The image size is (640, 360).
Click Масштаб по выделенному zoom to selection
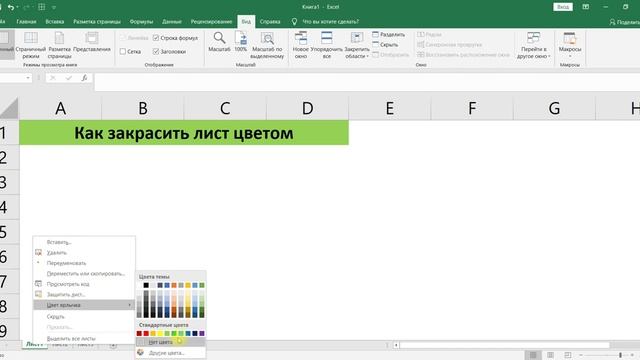[267, 44]
